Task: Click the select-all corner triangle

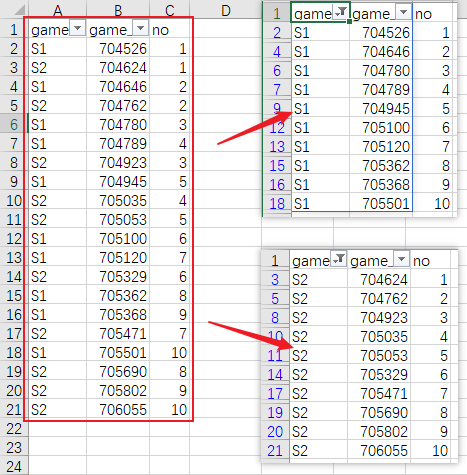Action: click(19, 11)
